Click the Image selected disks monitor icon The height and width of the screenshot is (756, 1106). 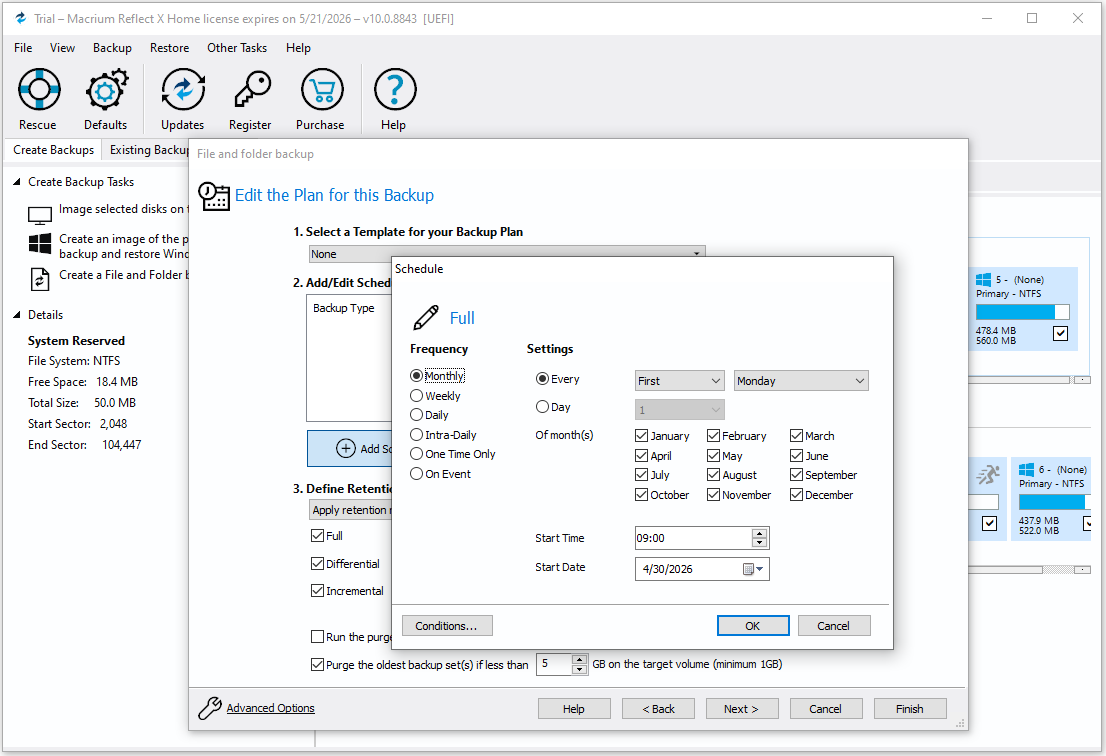[40, 215]
